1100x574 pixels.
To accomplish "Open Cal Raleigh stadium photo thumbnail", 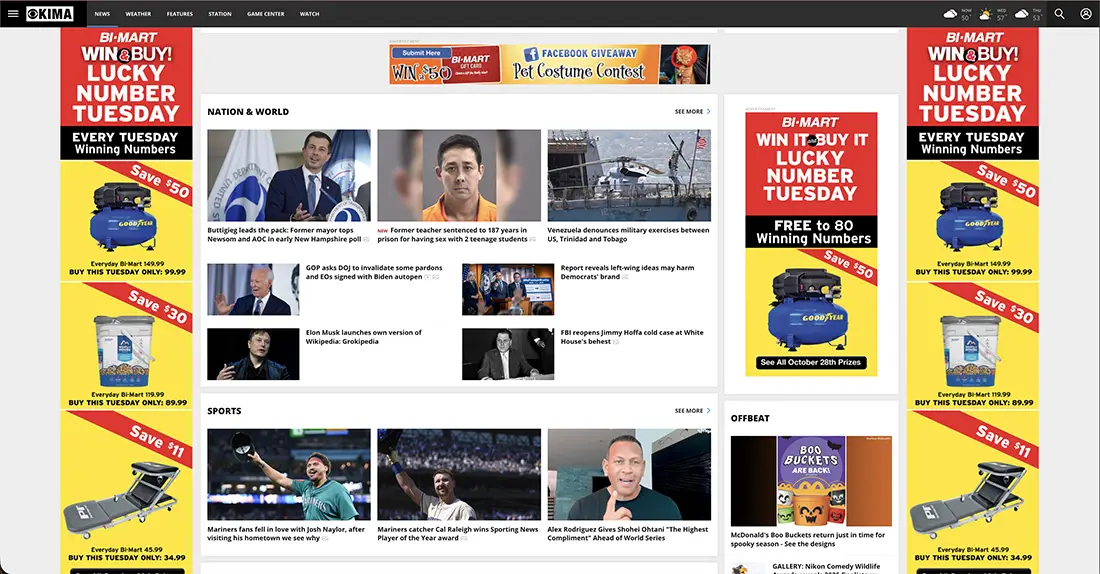I will click(459, 474).
